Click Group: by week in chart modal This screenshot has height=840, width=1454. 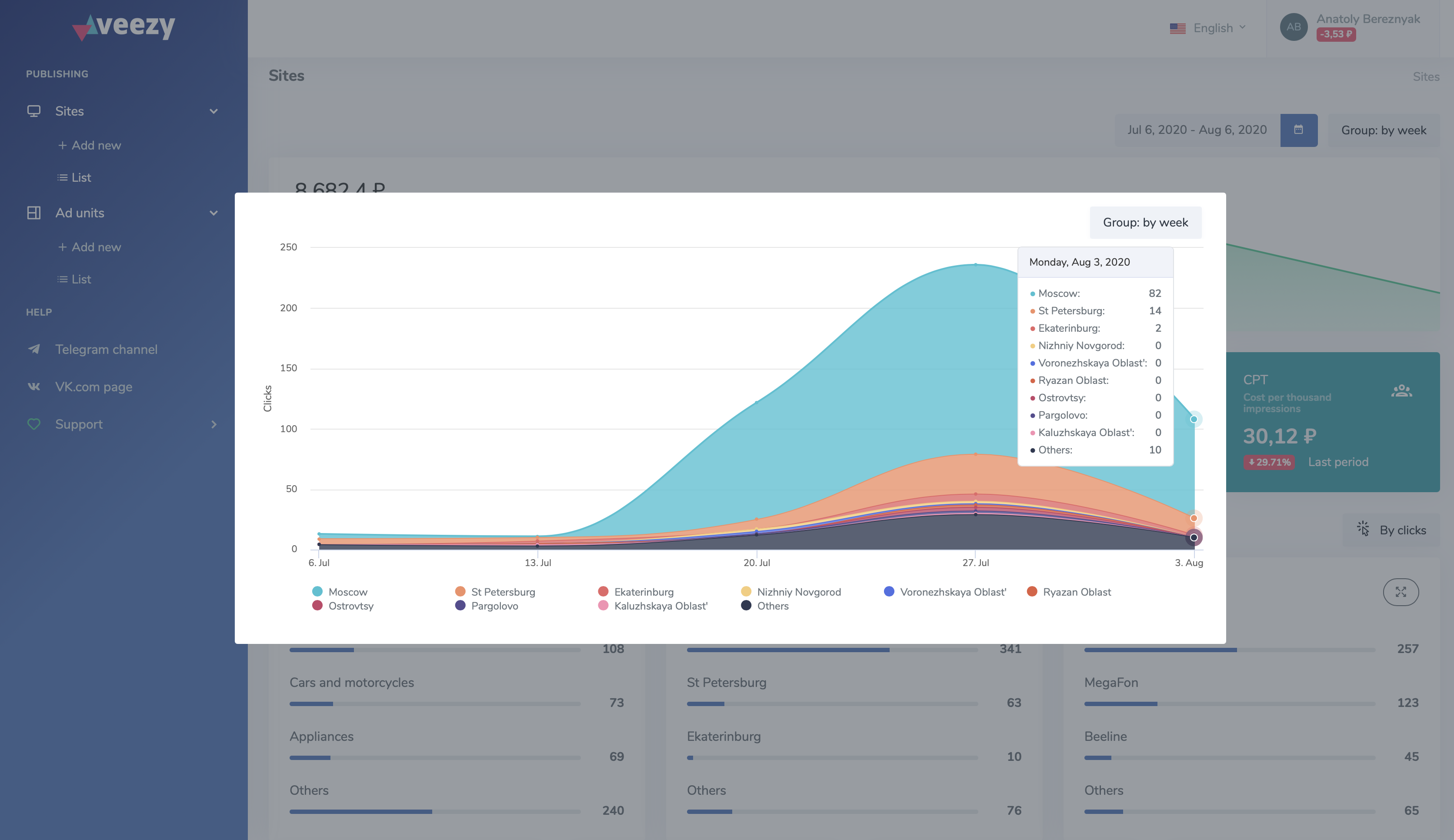pos(1145,223)
